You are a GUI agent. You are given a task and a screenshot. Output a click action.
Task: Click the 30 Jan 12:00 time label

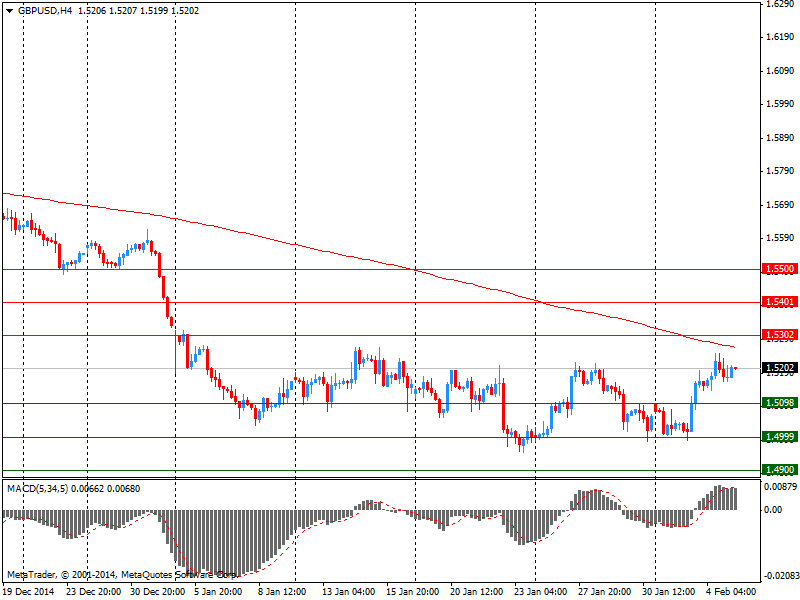(668, 592)
